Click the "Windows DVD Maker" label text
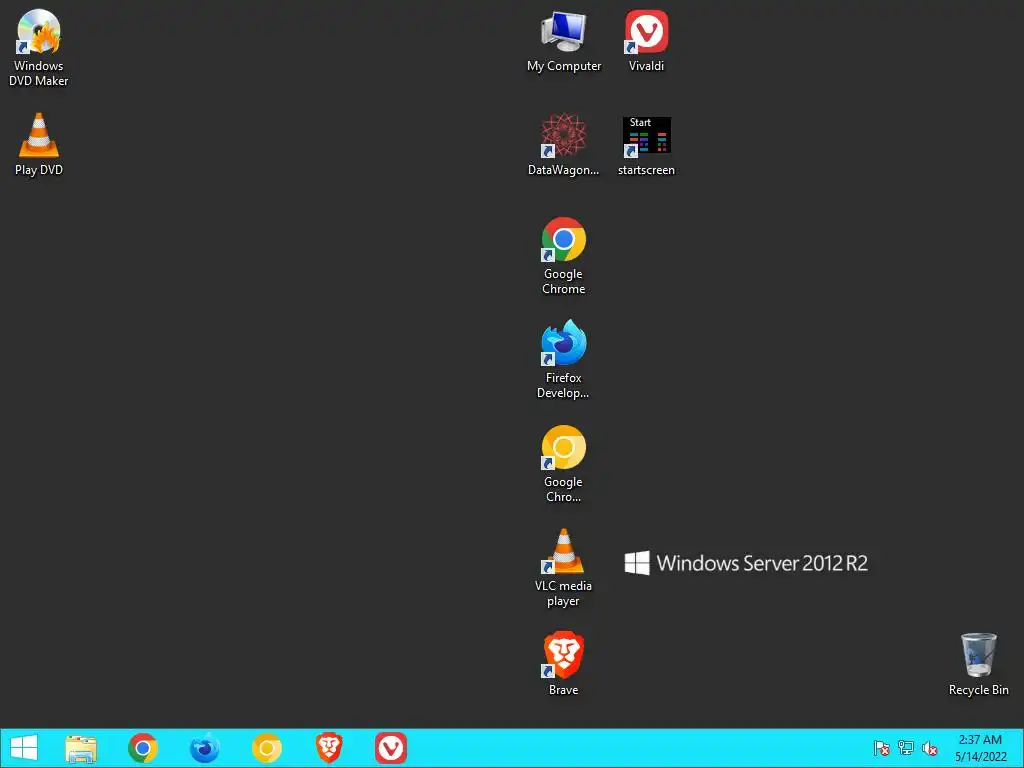 click(x=39, y=73)
